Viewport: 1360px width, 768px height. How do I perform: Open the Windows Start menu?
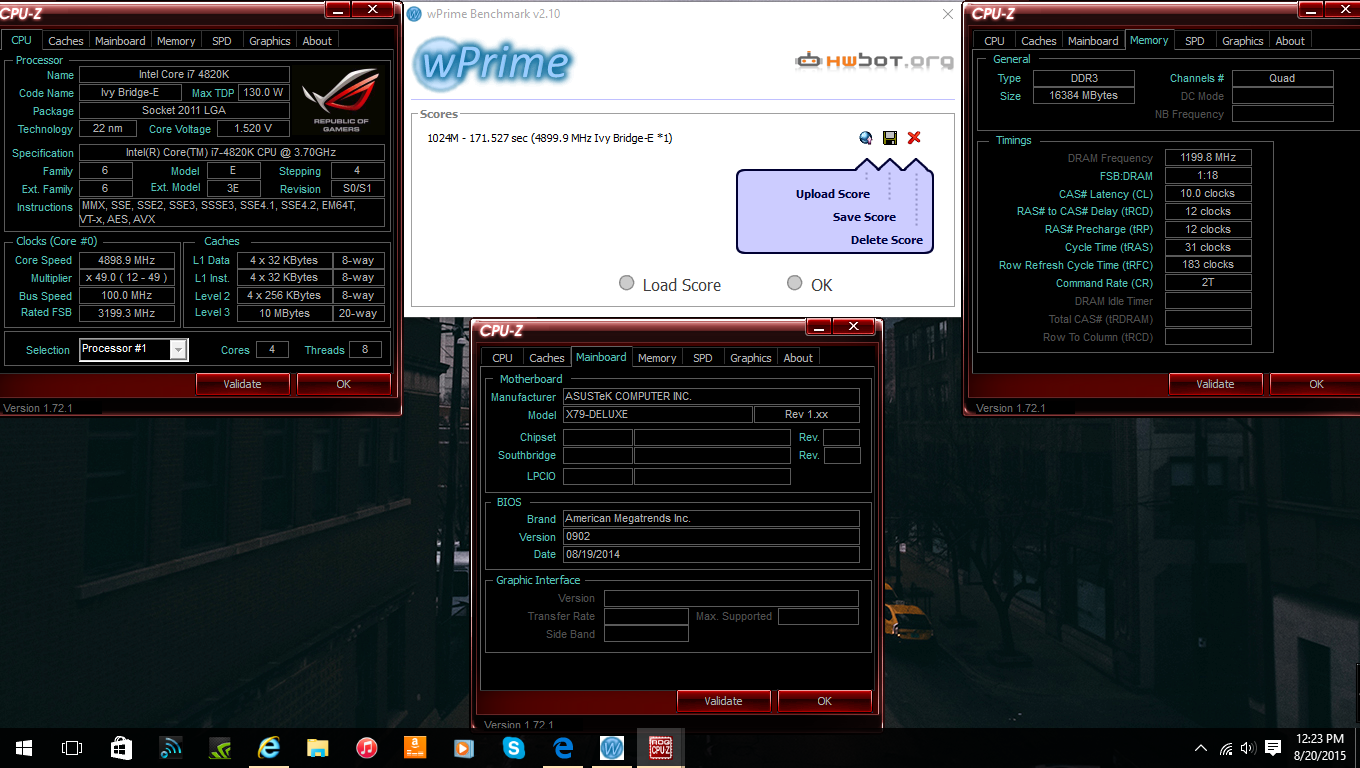24,747
